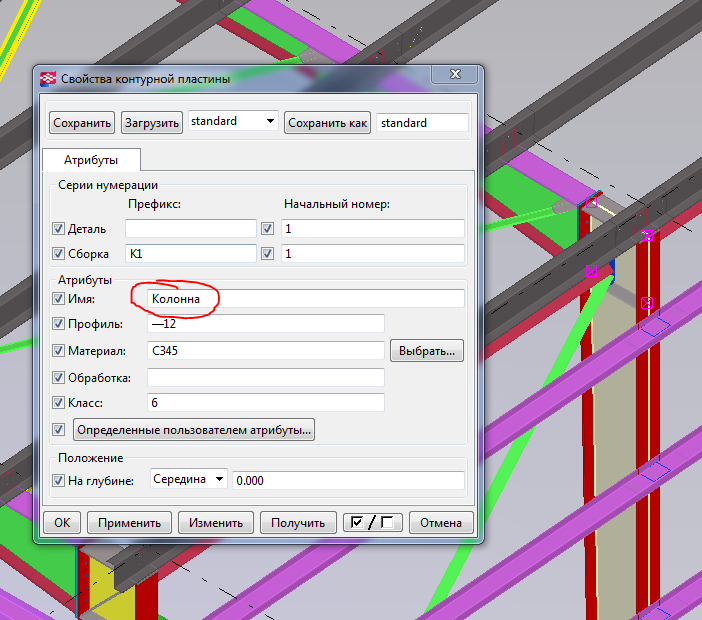The height and width of the screenshot is (620, 702).
Task: Click the Сохранить button
Action: [82, 123]
